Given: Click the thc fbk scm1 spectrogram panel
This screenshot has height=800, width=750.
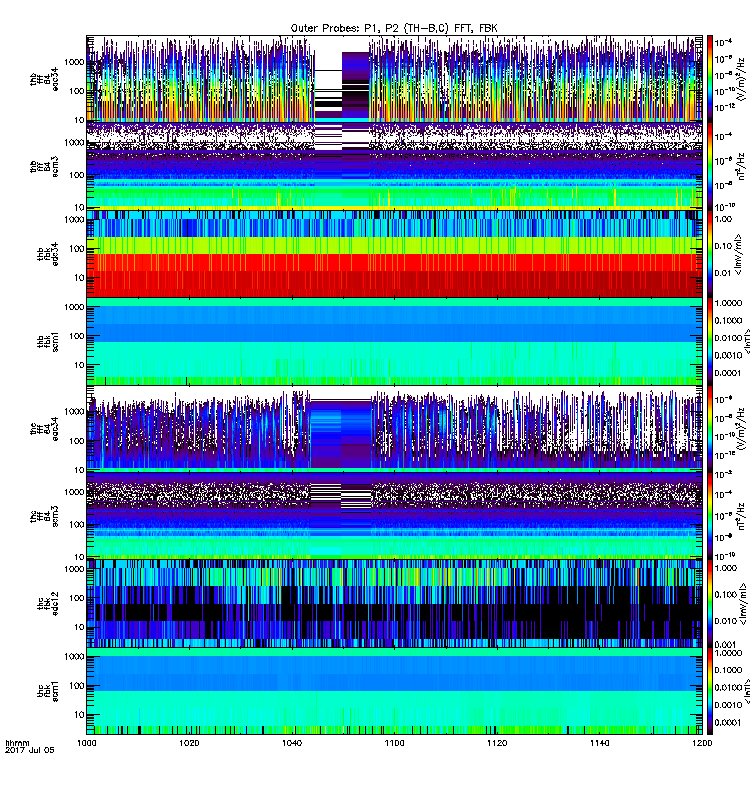Looking at the screenshot, I should coord(394,691).
